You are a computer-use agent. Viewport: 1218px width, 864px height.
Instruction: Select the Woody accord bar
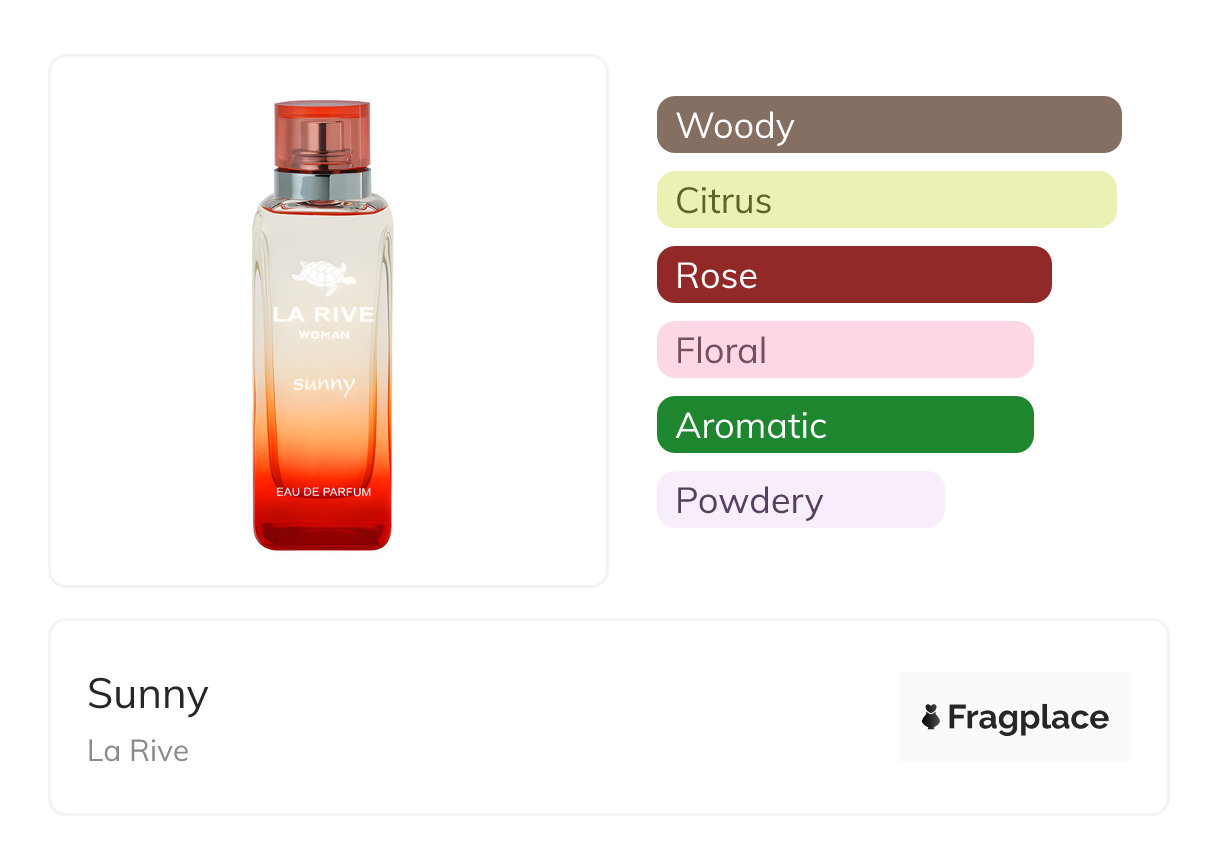(889, 125)
